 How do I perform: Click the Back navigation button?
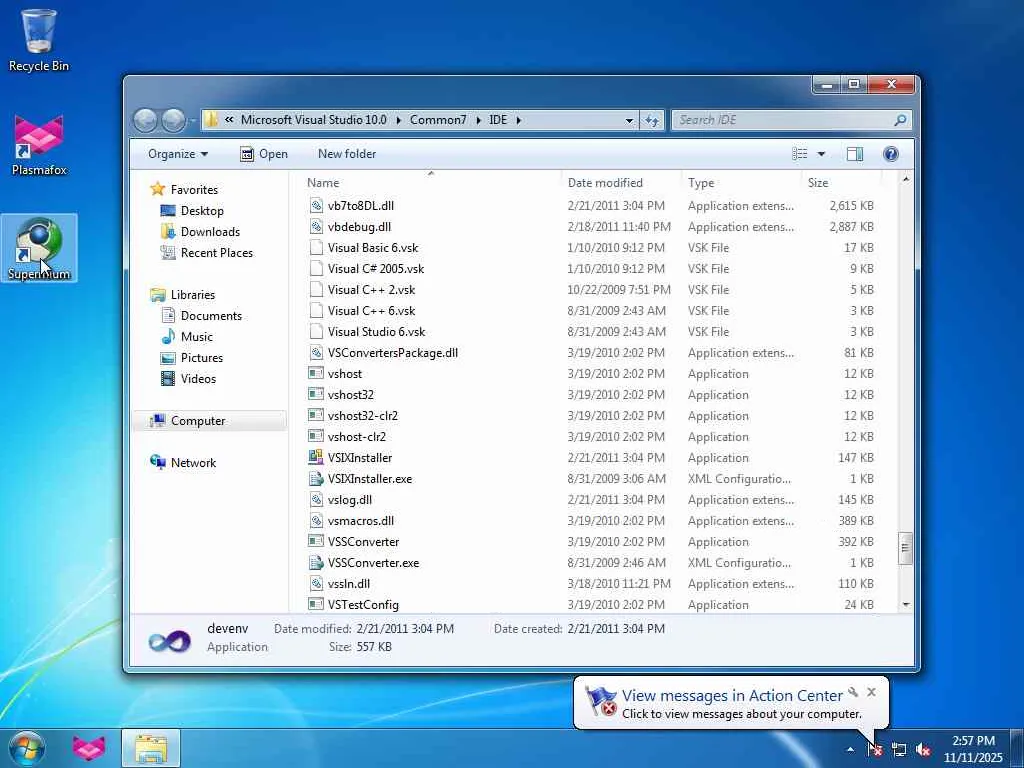(x=146, y=120)
